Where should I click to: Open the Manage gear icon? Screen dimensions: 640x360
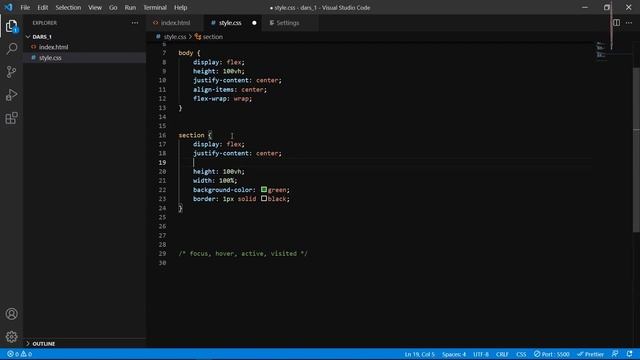click(x=11, y=336)
